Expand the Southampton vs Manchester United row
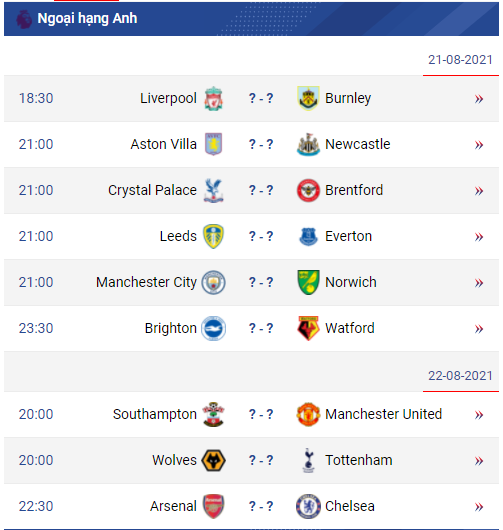Screen dimensions: 503x530 (x=479, y=415)
